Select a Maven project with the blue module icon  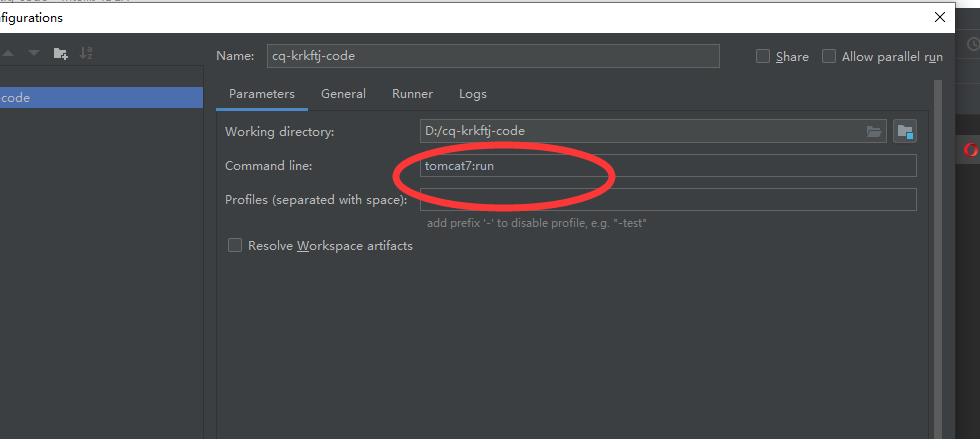pyautogui.click(x=905, y=131)
